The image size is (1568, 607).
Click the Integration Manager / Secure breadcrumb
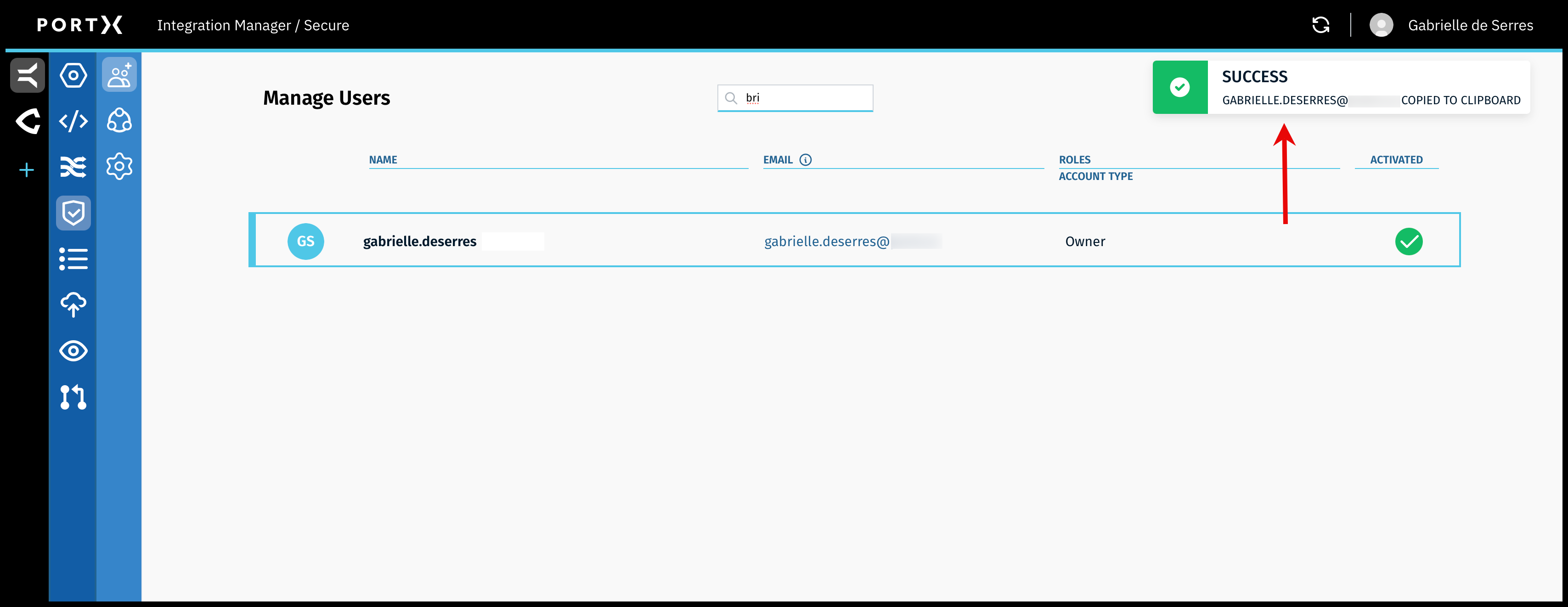(x=253, y=25)
